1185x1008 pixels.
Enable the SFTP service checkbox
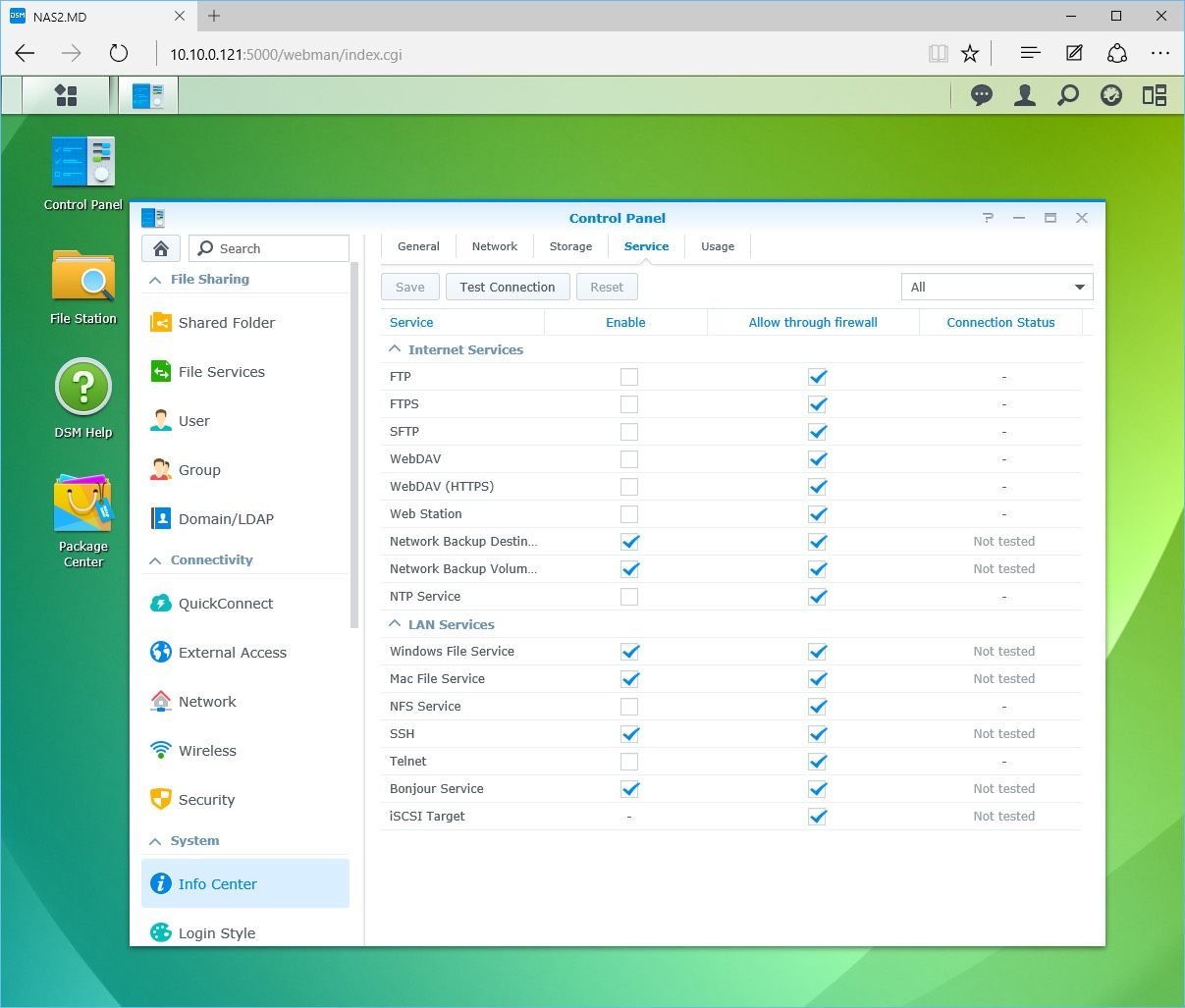pyautogui.click(x=629, y=432)
